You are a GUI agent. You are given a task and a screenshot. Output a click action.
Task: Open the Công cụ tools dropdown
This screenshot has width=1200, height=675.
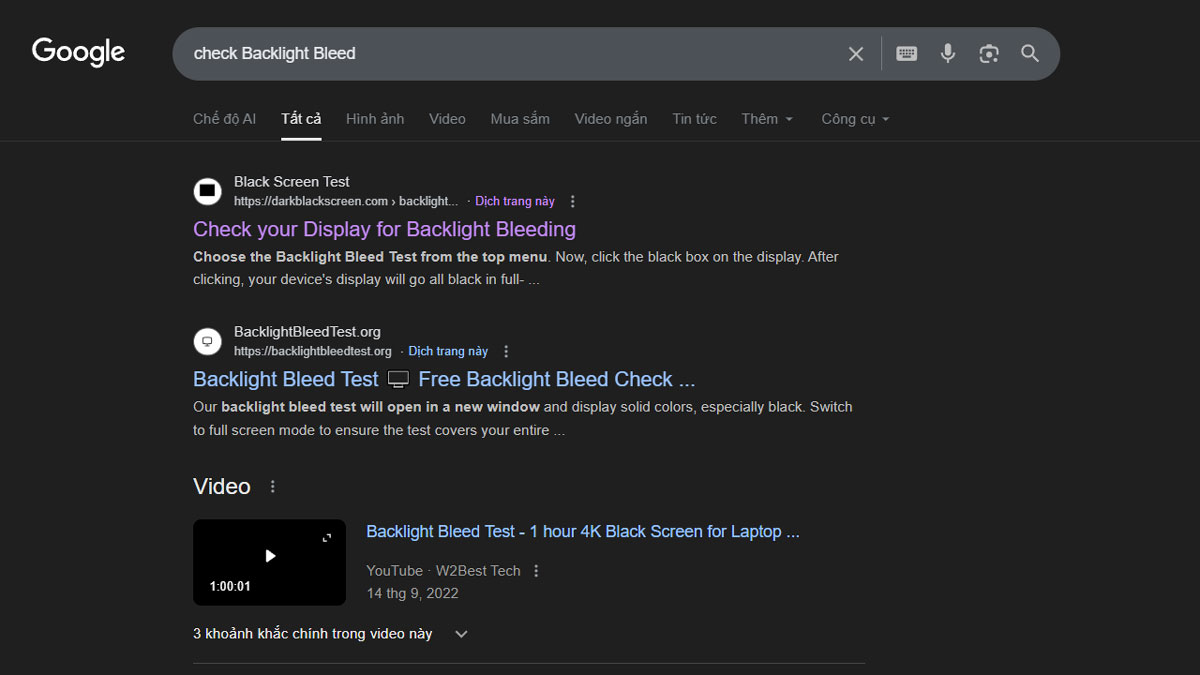coord(855,119)
